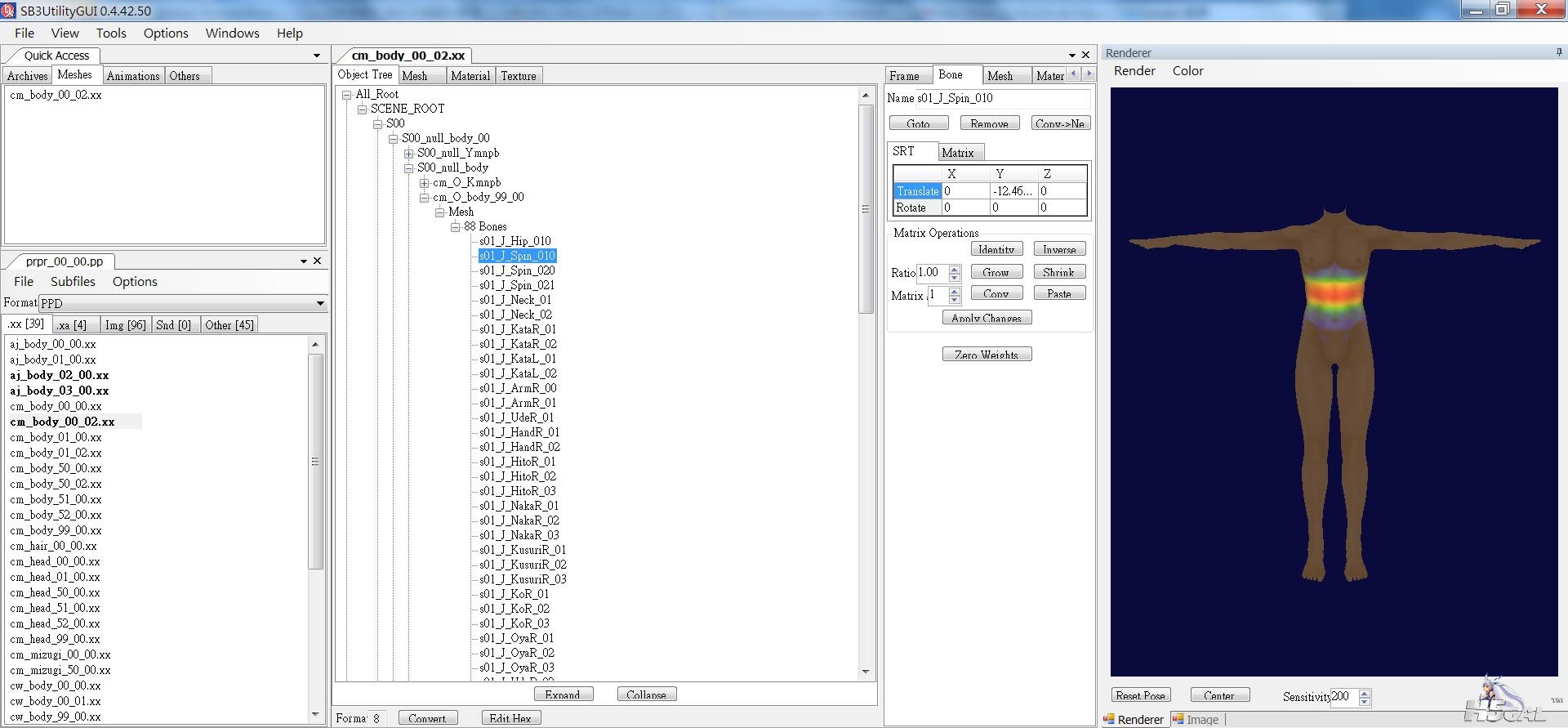Open the Format PPD combo box
Screen dimensions: 1568x728
coord(184,303)
